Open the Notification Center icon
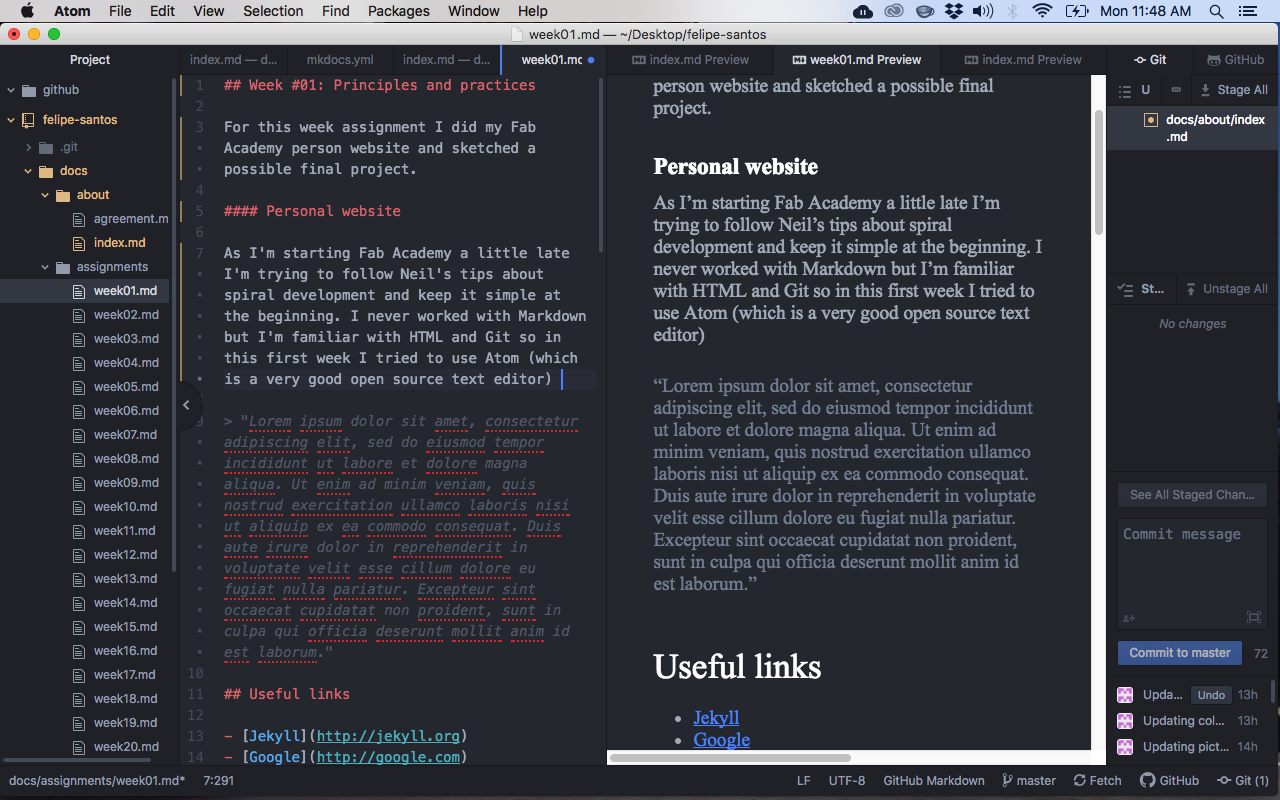This screenshot has height=800, width=1280. pyautogui.click(x=1247, y=11)
